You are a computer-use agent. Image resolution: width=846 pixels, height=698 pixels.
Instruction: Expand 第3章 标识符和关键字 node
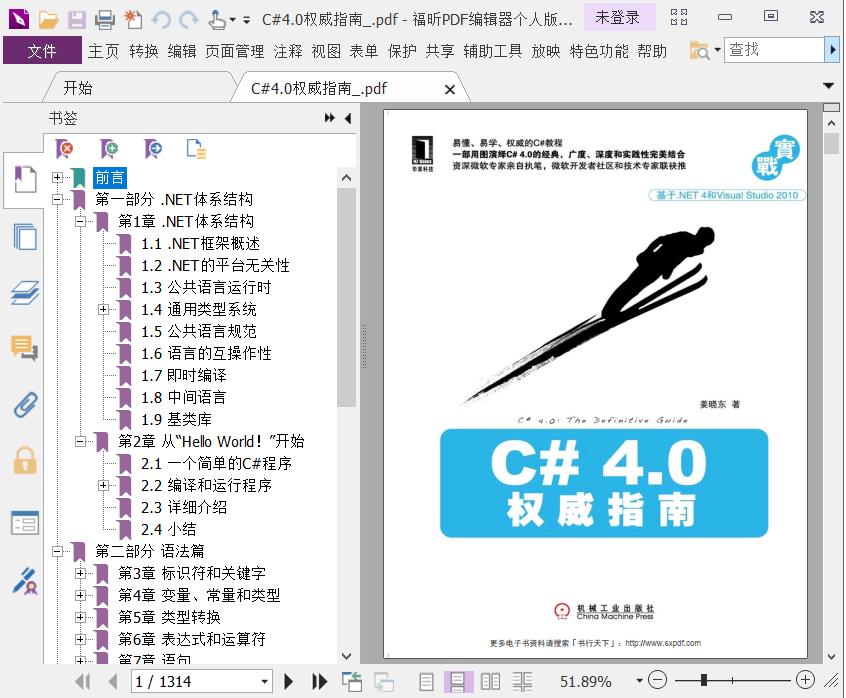80,573
